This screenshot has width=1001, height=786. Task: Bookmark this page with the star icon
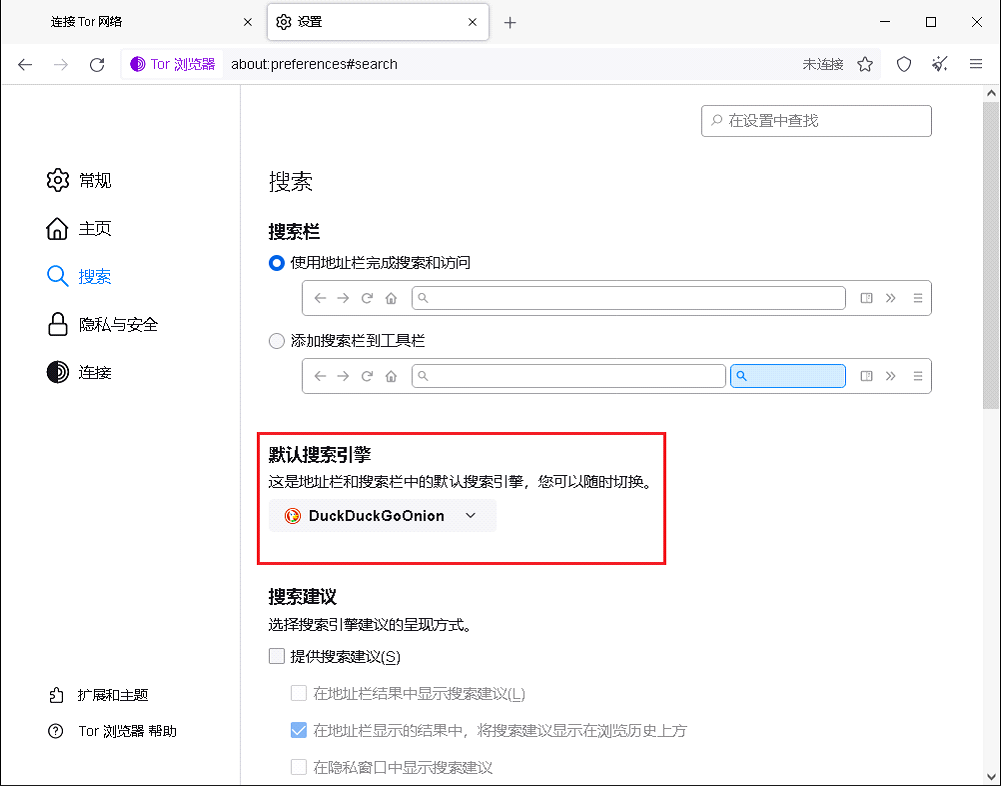865,64
